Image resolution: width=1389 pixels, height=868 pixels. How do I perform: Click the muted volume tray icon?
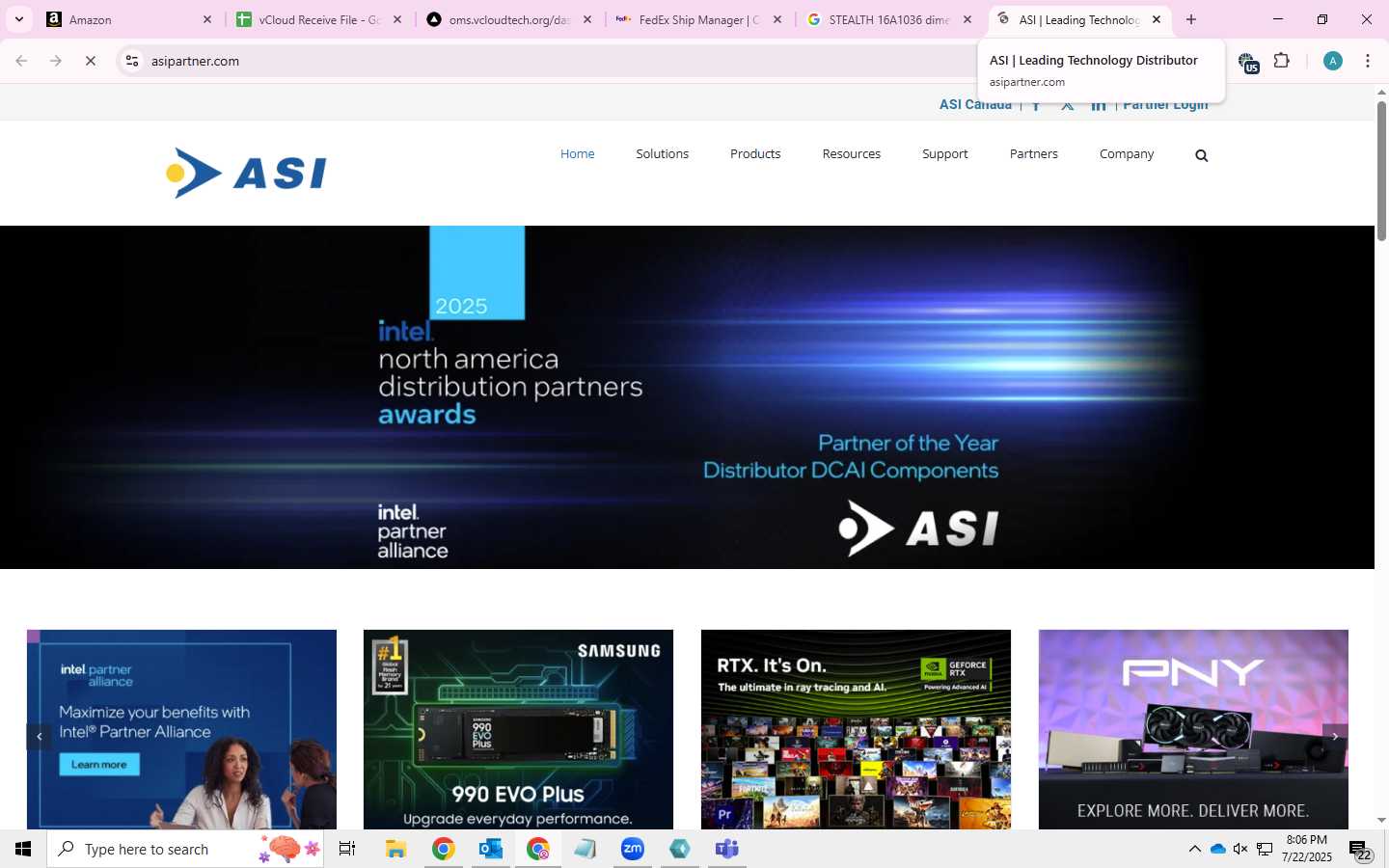[1240, 849]
